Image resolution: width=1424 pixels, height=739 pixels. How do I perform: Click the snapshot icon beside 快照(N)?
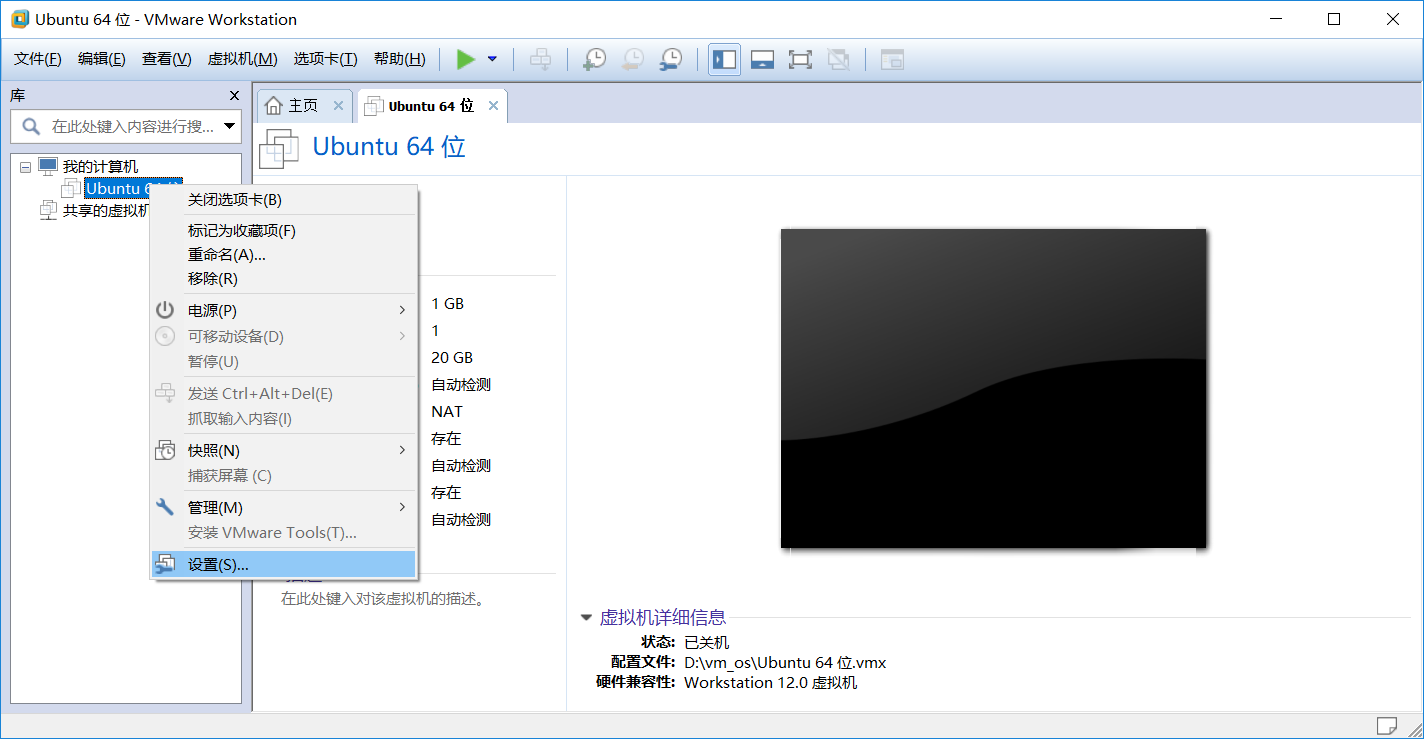[x=165, y=451]
